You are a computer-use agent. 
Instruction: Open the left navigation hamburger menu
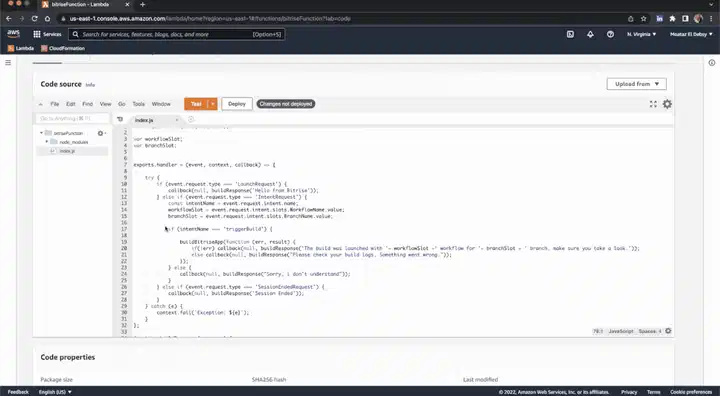point(8,62)
